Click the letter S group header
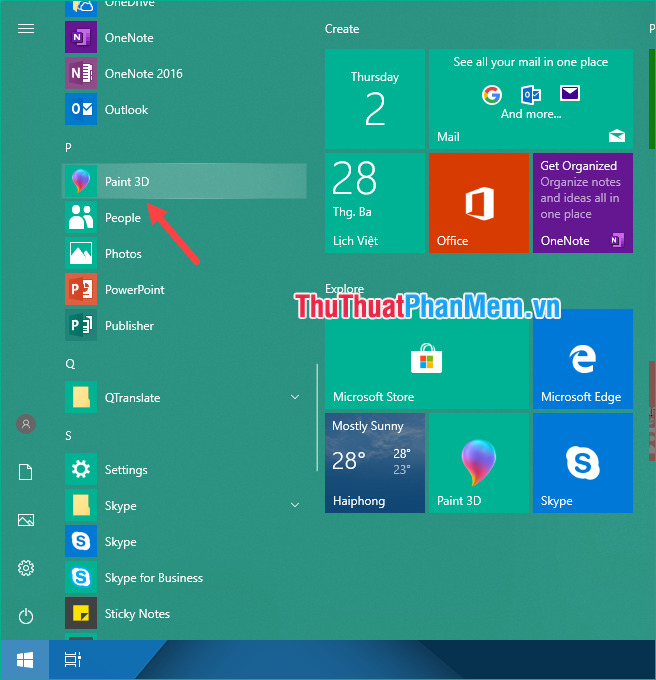This screenshot has height=680, width=656. (x=68, y=435)
